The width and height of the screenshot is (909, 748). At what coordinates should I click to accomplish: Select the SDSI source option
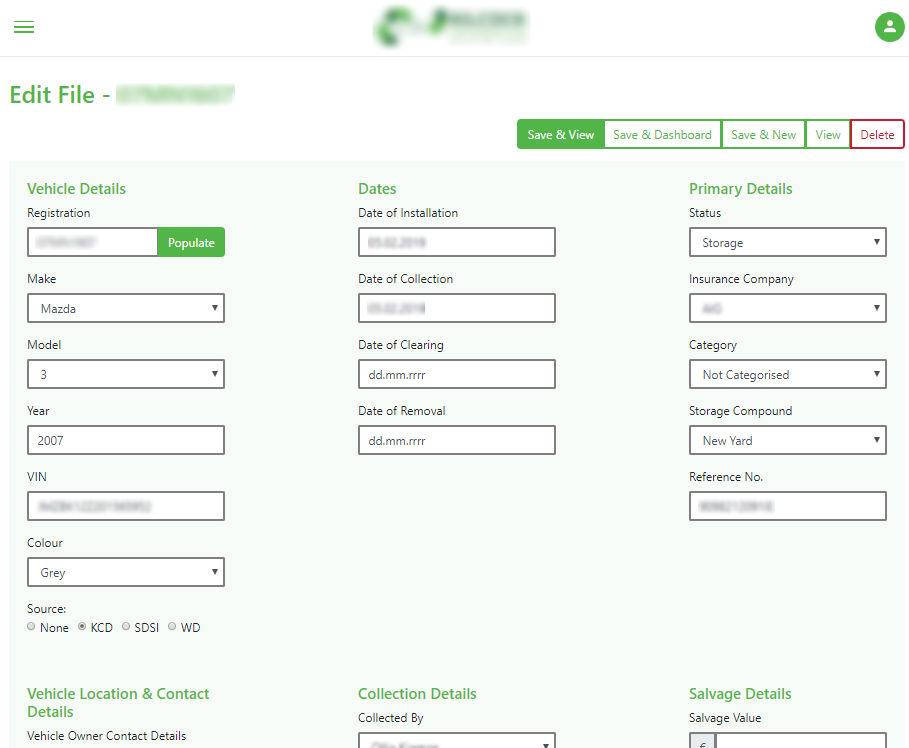coord(126,627)
